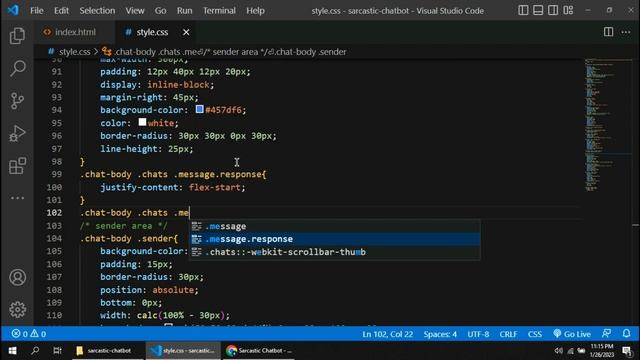The height and width of the screenshot is (360, 640).
Task: Click the feedback icon in status bar
Action: point(607,333)
